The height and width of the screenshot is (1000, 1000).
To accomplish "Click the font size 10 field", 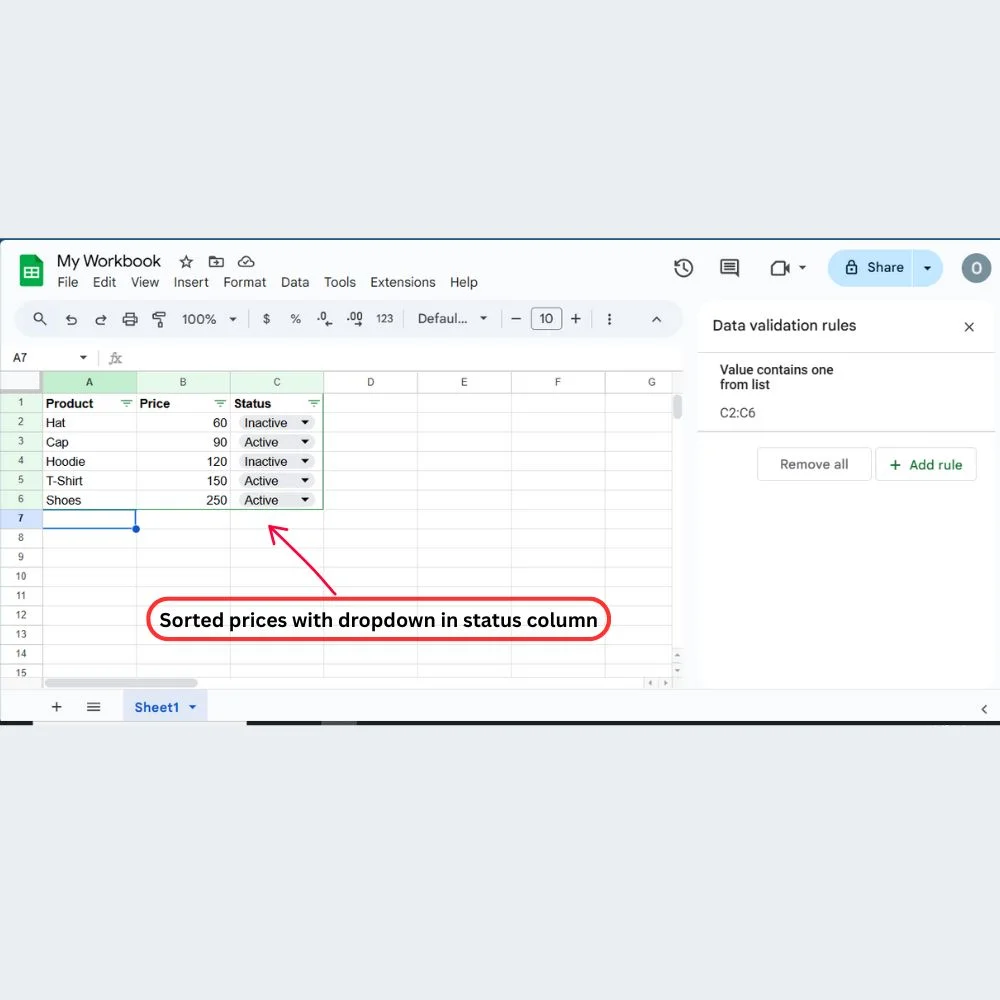I will 546,319.
